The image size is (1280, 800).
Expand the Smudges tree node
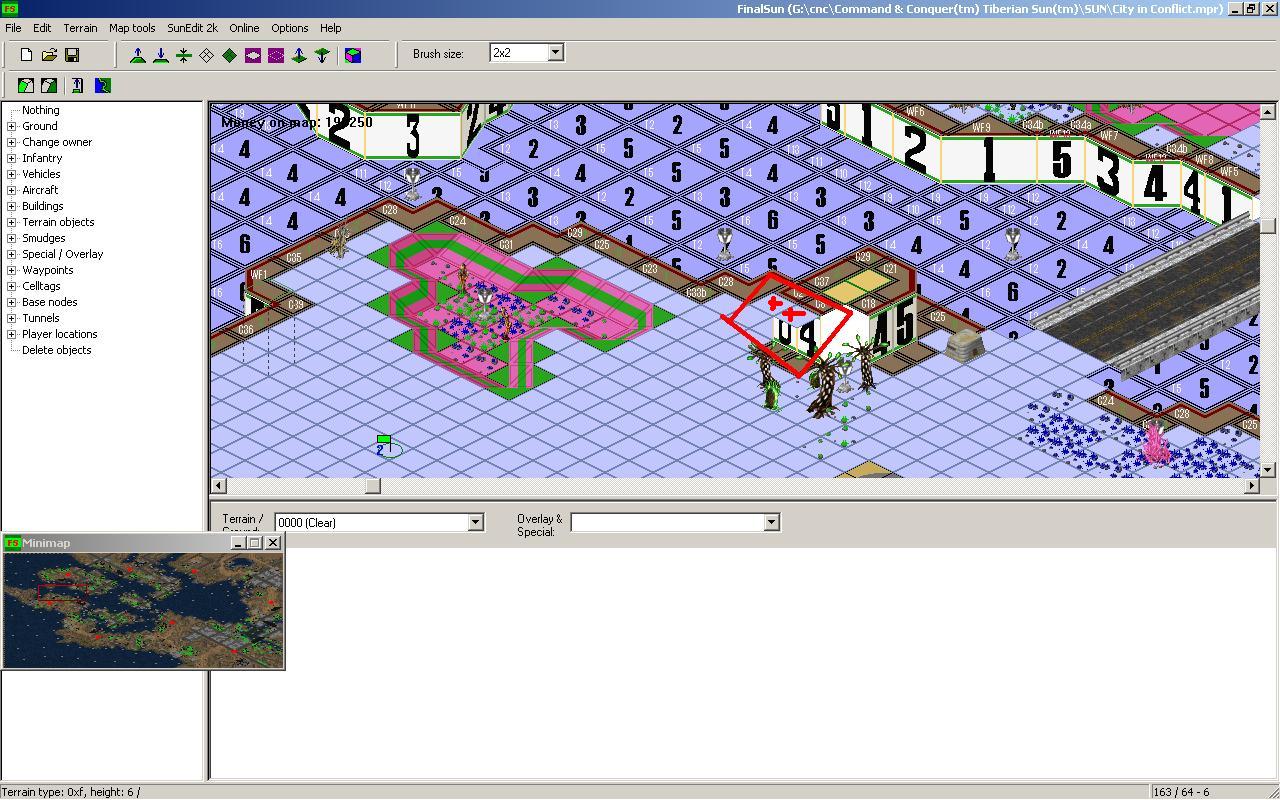click(12, 238)
